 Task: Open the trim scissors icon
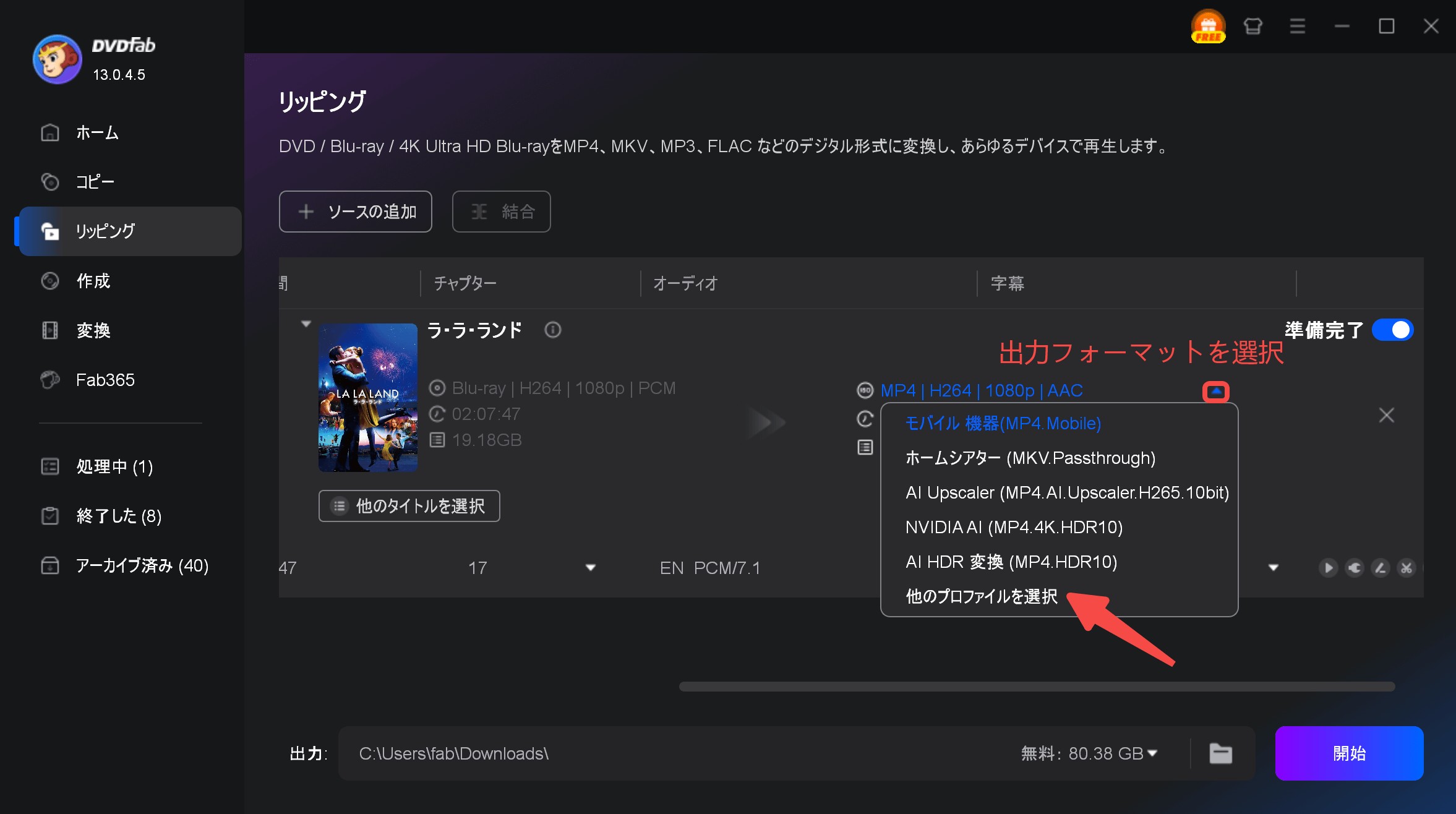tap(1407, 568)
